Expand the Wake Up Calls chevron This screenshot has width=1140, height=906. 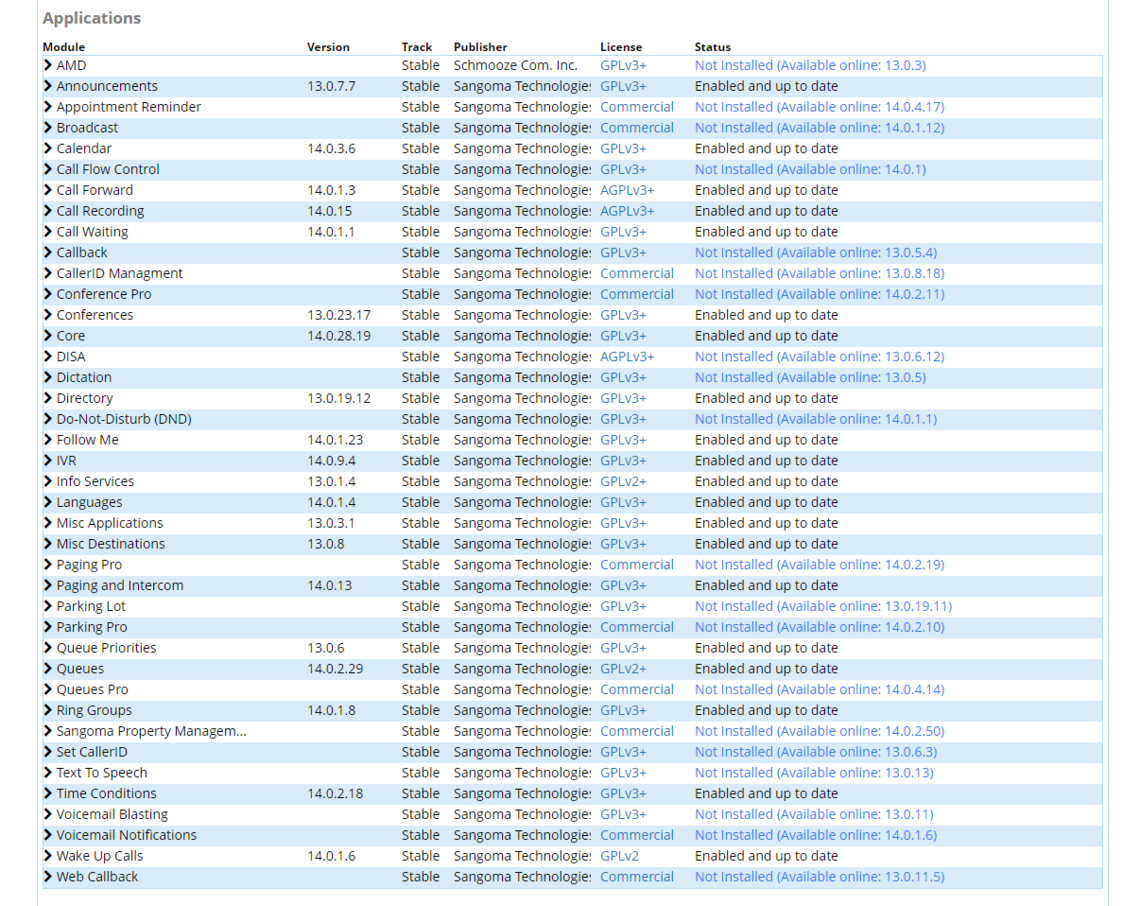coord(48,856)
